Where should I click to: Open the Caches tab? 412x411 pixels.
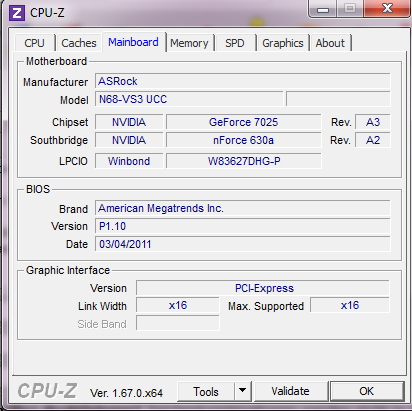[79, 43]
